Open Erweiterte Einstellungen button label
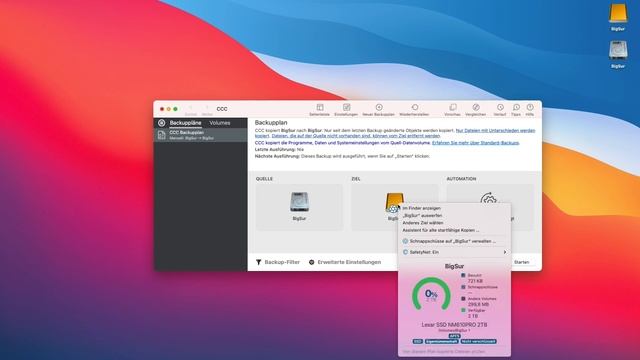This screenshot has width=640, height=360. (349, 262)
